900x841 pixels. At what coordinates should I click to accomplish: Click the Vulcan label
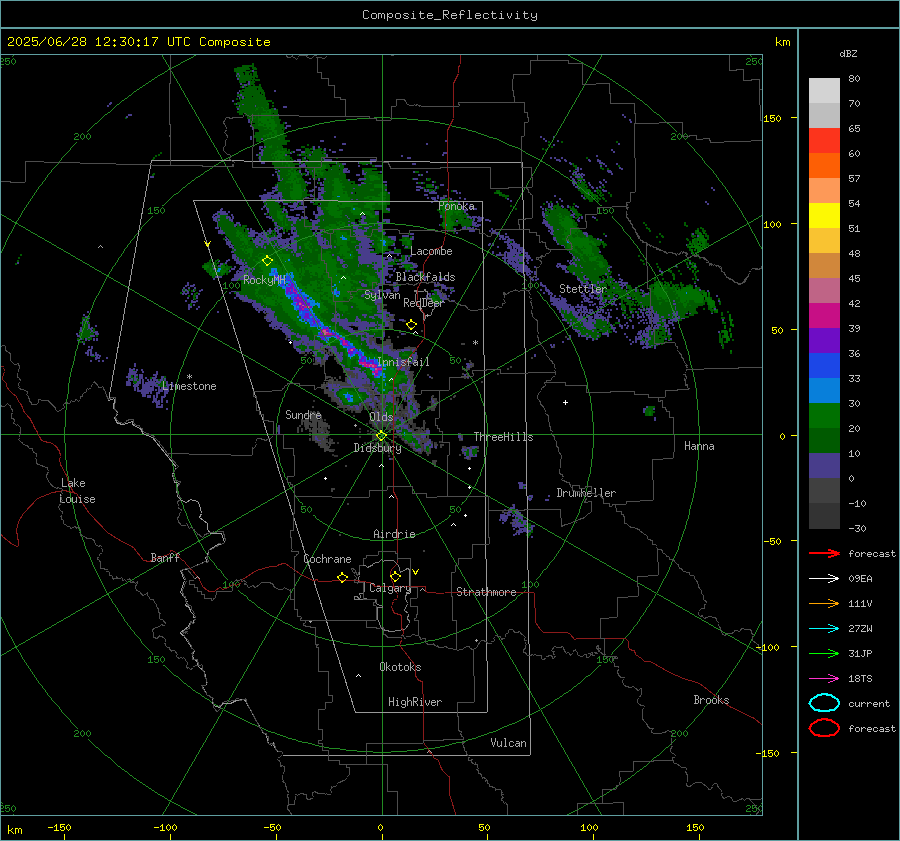pos(509,743)
